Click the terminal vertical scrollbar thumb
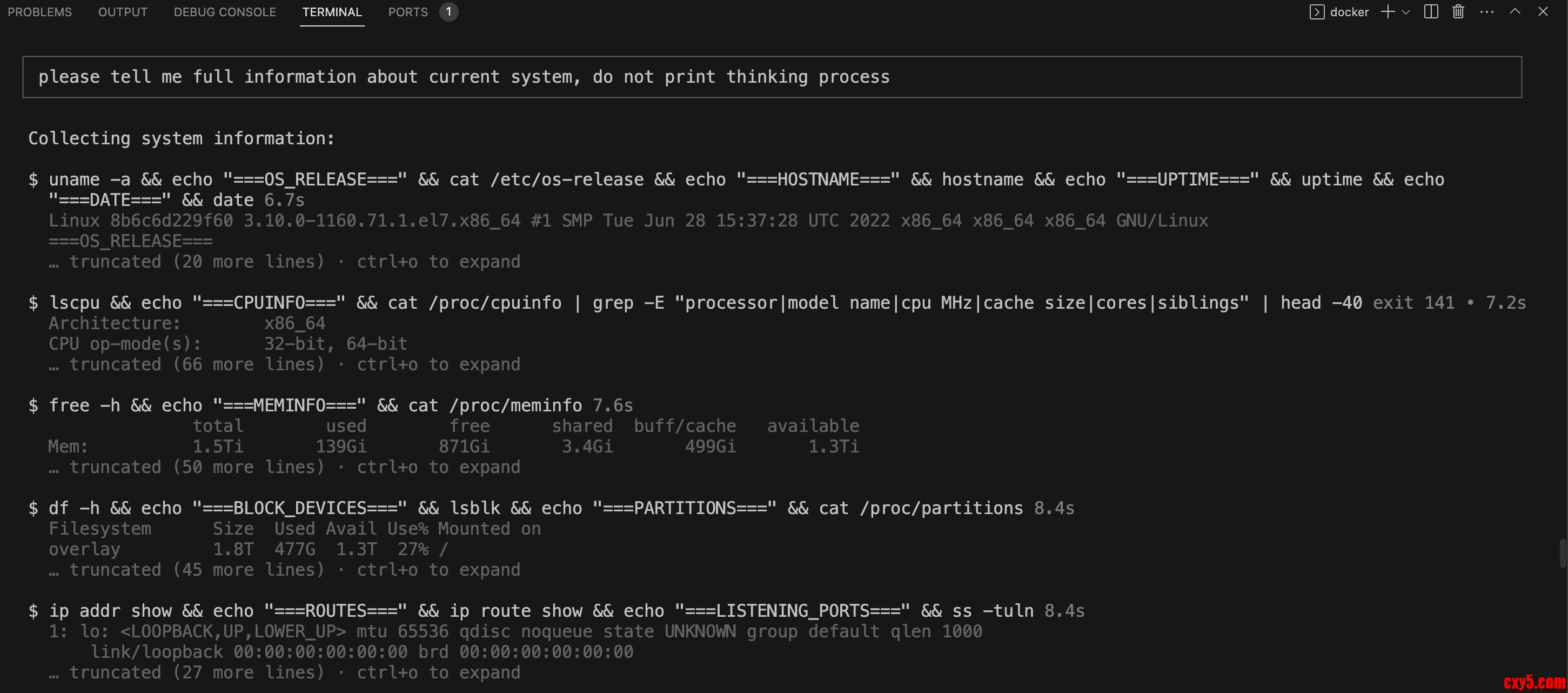Viewport: 1568px width, 693px height. point(1563,553)
